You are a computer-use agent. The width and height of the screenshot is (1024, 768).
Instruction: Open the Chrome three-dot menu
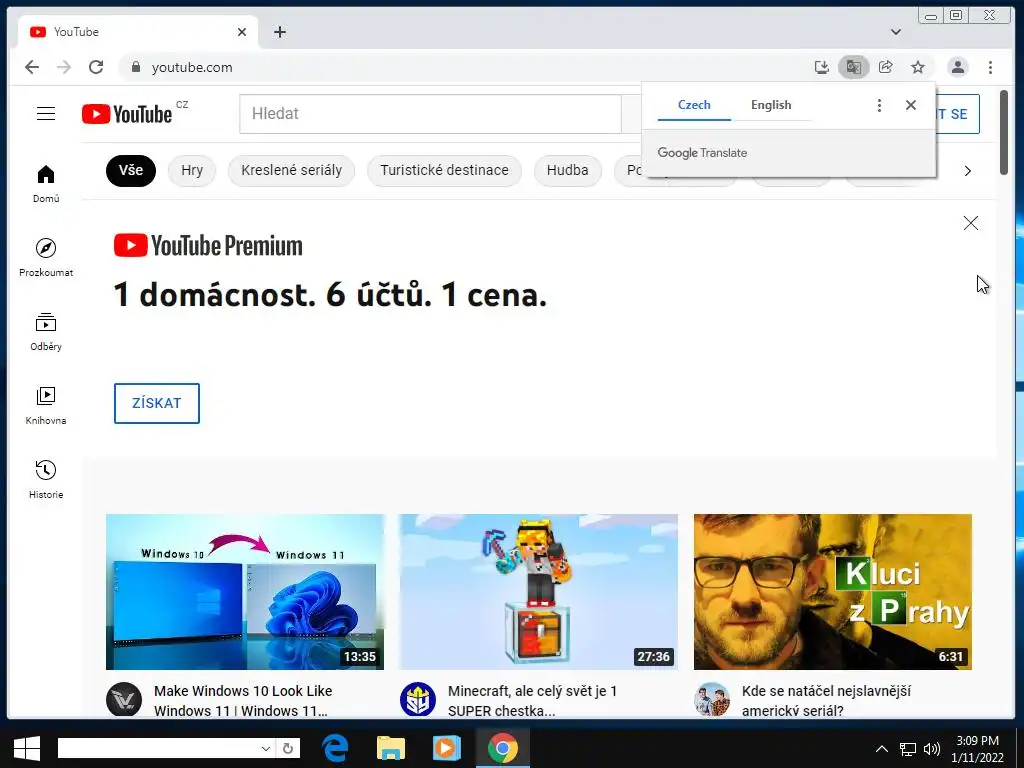990,67
